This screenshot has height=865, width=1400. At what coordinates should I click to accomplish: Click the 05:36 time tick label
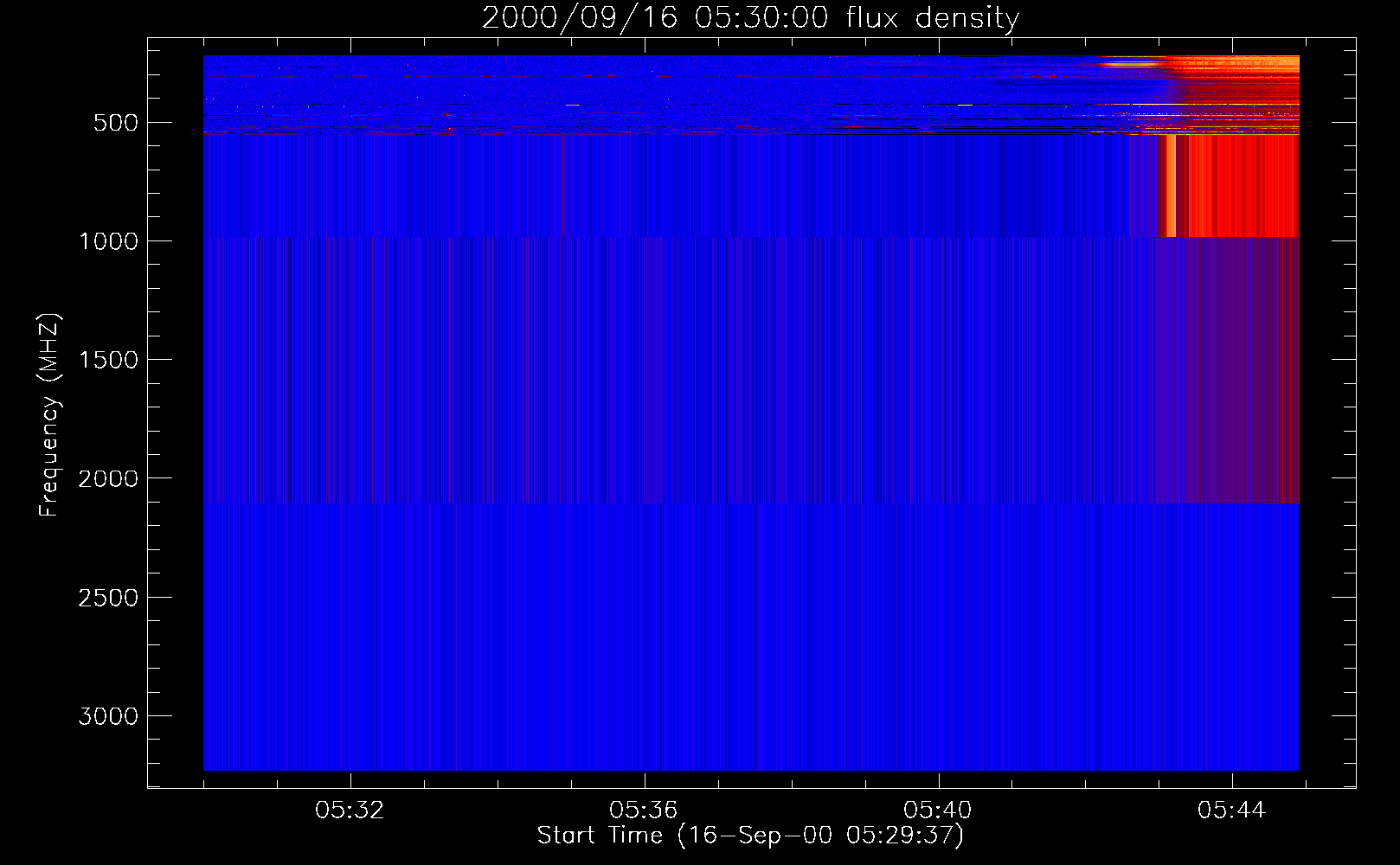(644, 811)
